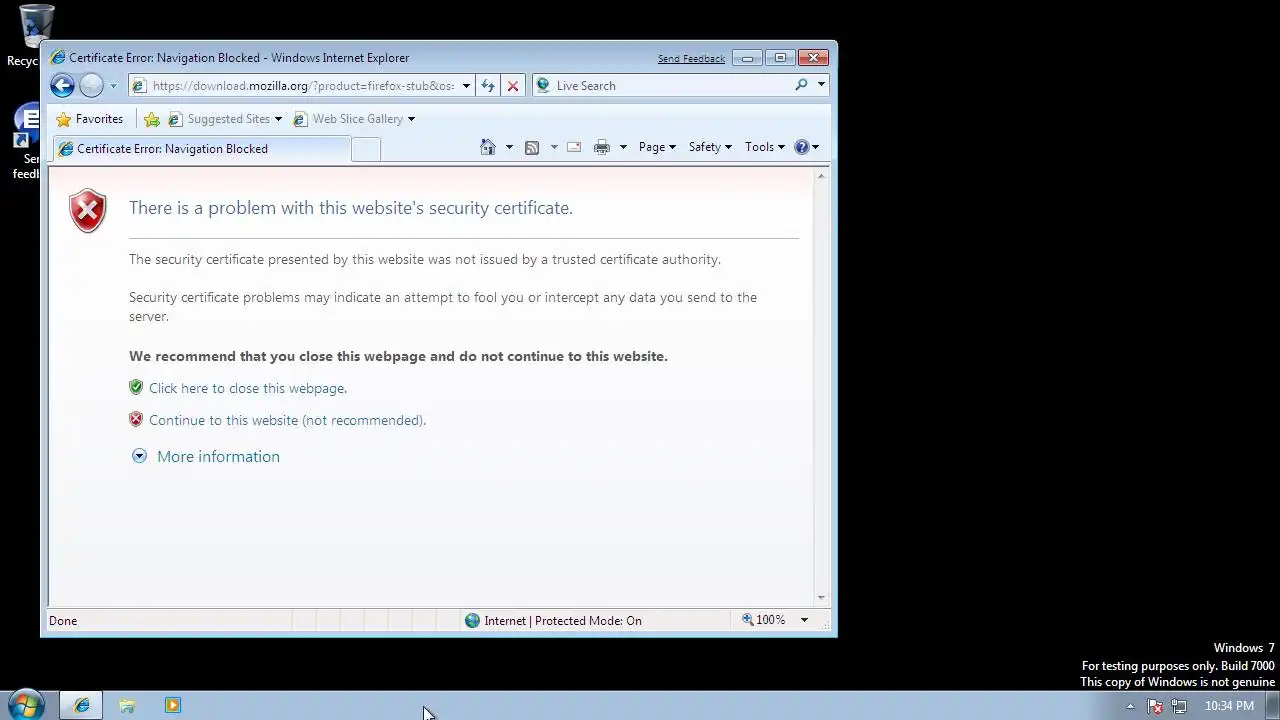This screenshot has height=720, width=1280.
Task: Click the network tray icon
Action: 1179,706
